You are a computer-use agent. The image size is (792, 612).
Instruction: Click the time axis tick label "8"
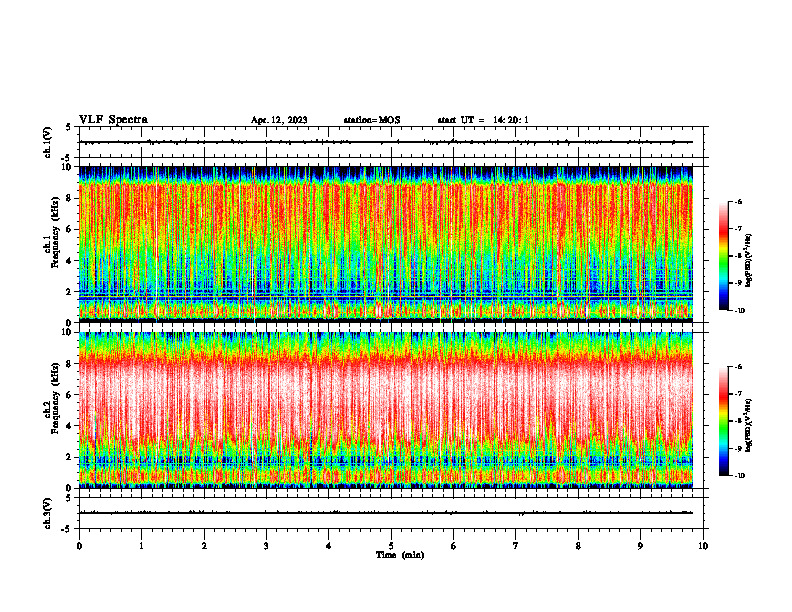[x=578, y=546]
